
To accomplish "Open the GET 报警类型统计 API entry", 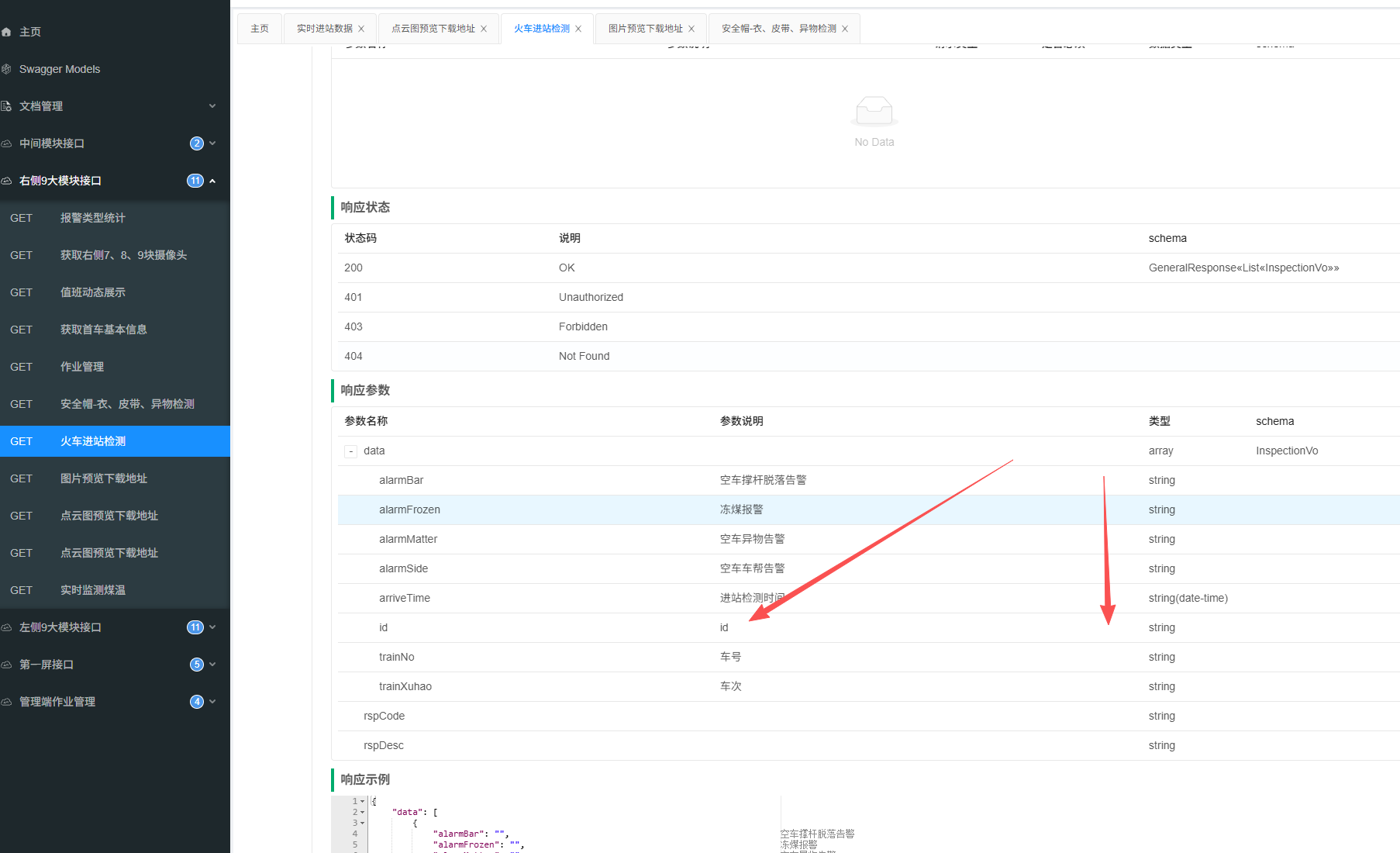I will pyautogui.click(x=93, y=218).
